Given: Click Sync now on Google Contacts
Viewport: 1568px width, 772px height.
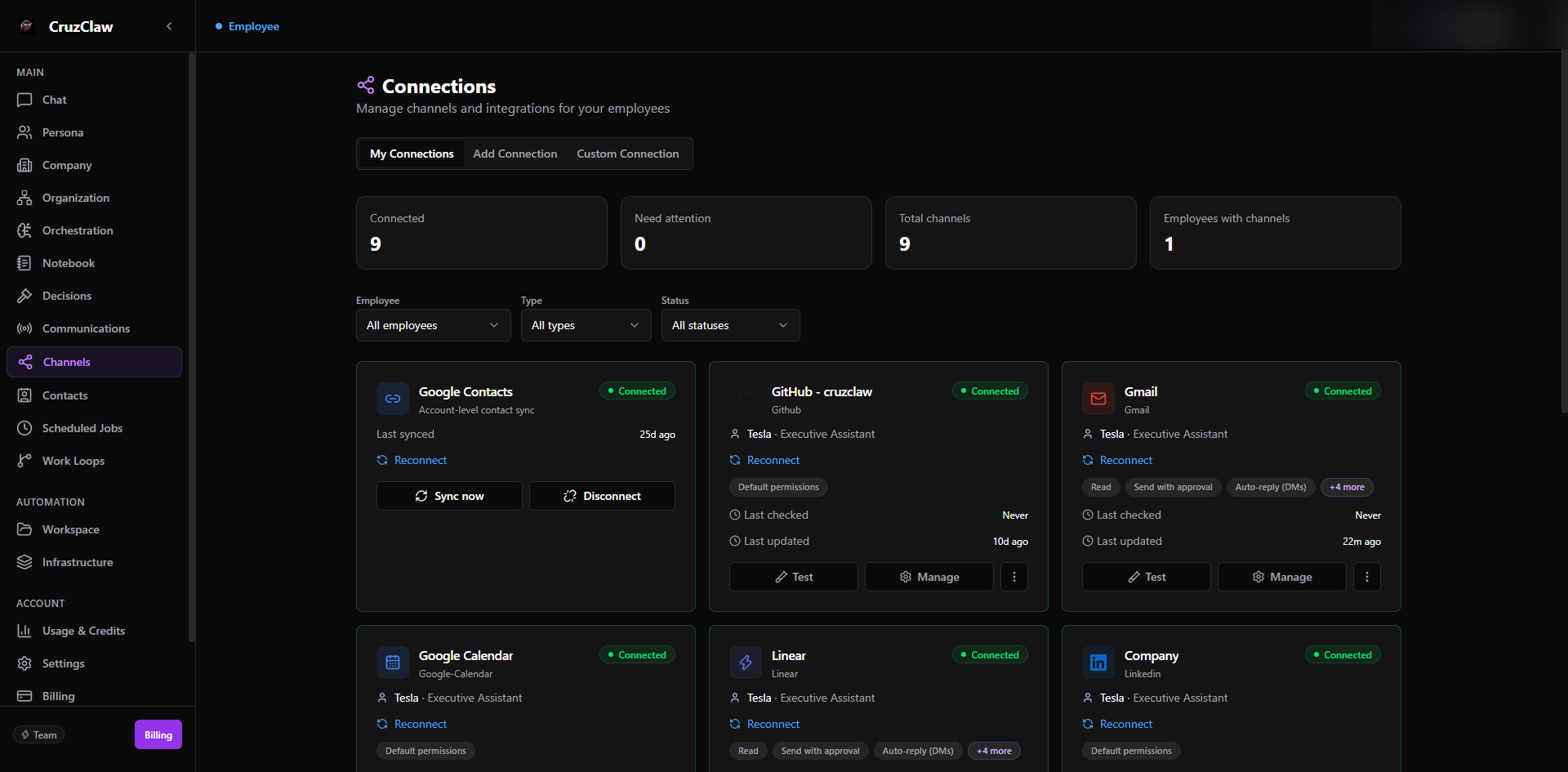Looking at the screenshot, I should click(449, 496).
